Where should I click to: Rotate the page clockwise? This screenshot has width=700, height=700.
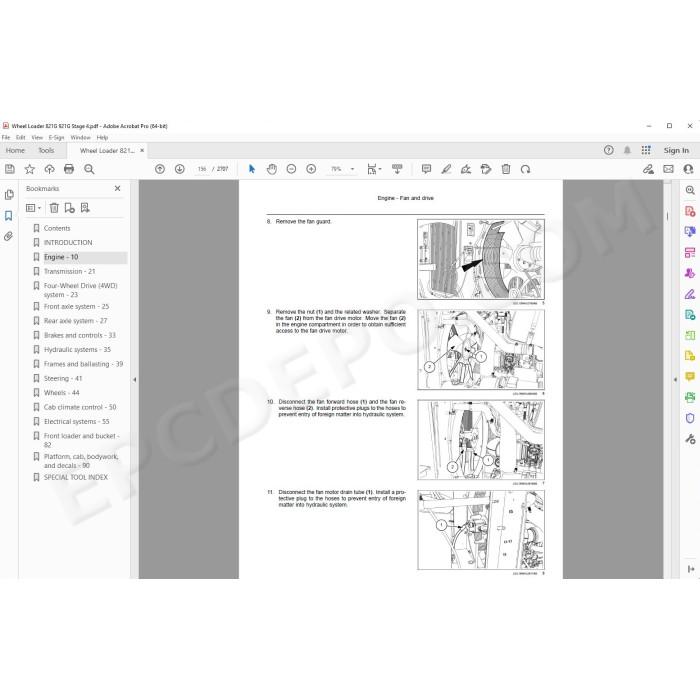525,169
